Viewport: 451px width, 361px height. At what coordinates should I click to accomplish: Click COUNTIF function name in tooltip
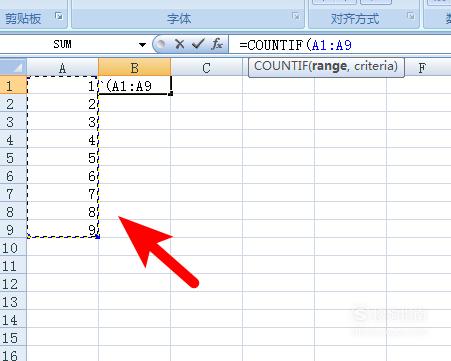281,66
